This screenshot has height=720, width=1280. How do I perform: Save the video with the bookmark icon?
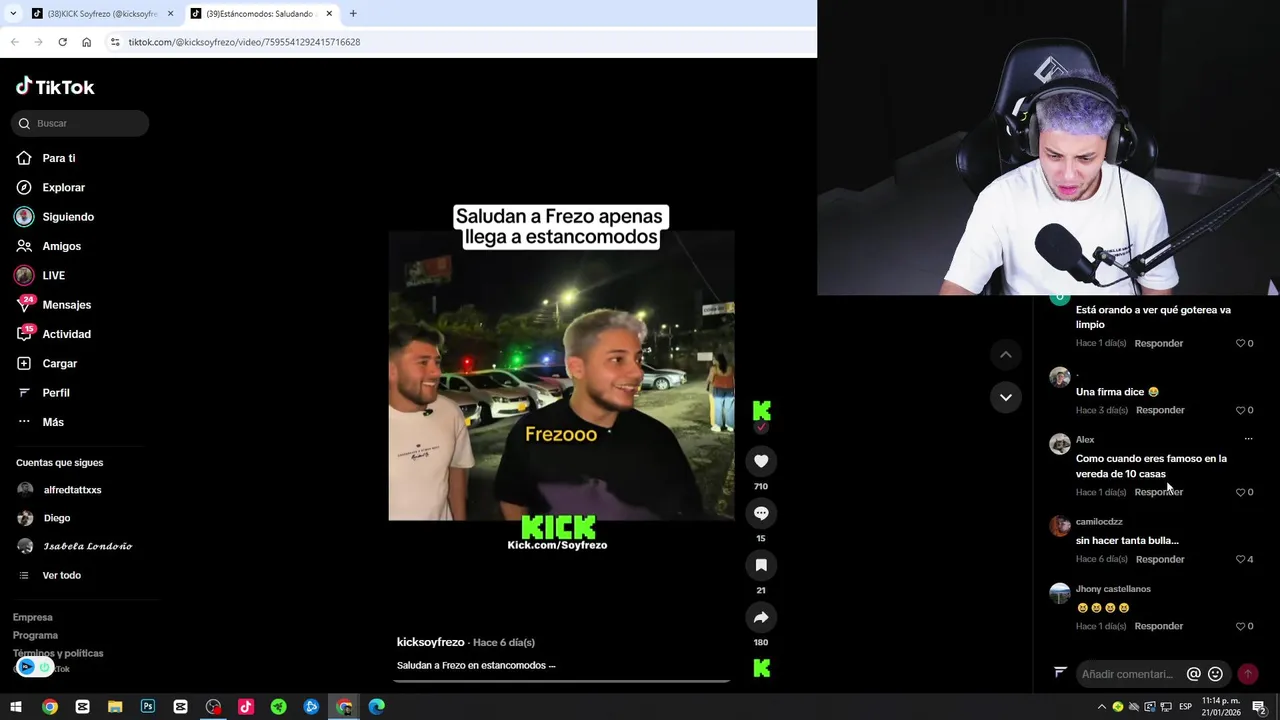pyautogui.click(x=761, y=565)
